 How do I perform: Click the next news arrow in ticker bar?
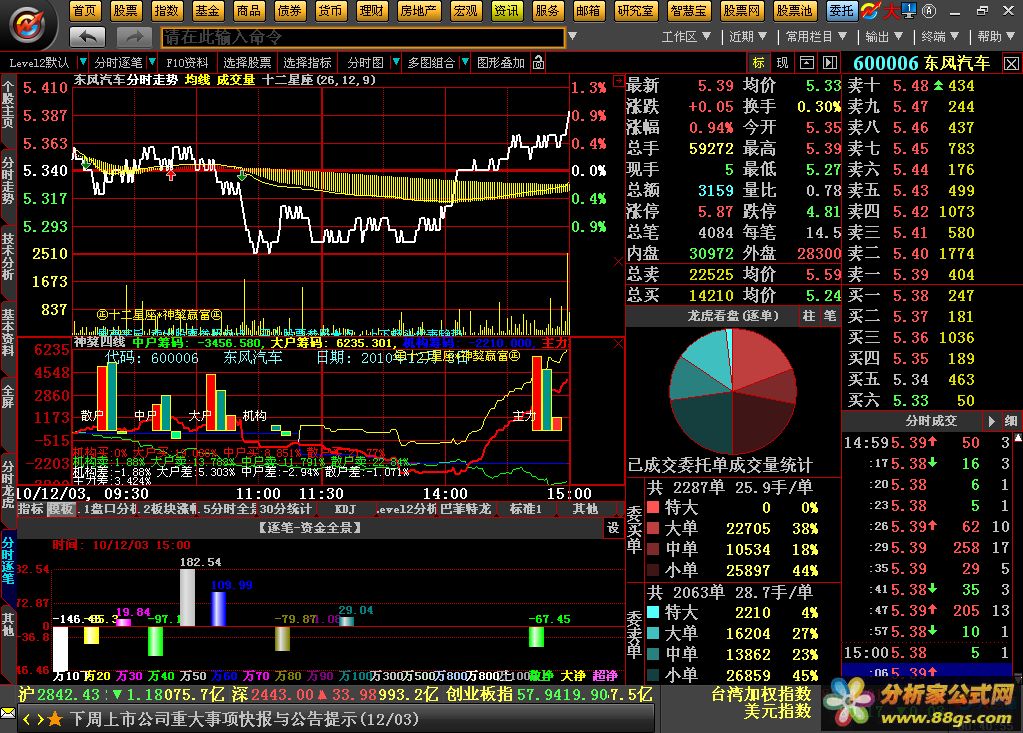40,719
